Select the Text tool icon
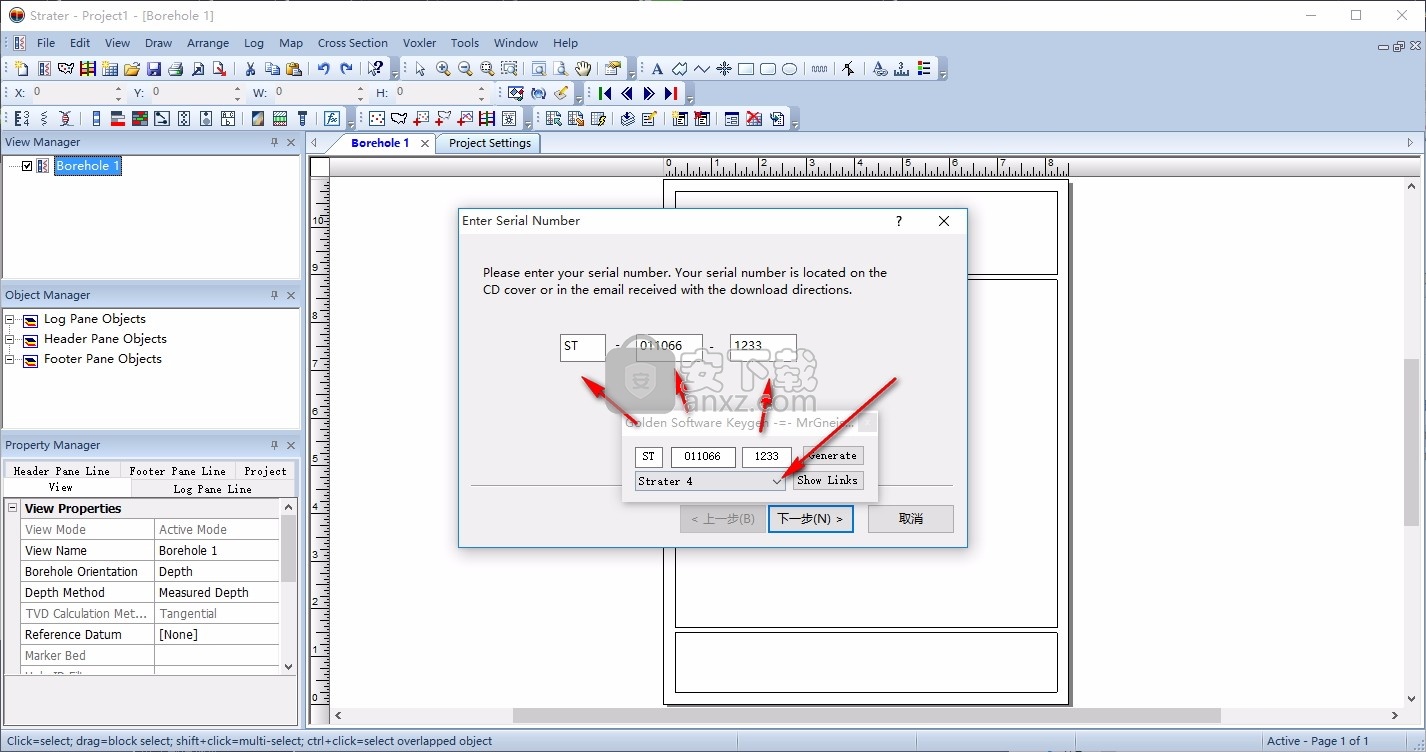Image resolution: width=1426 pixels, height=752 pixels. point(658,69)
